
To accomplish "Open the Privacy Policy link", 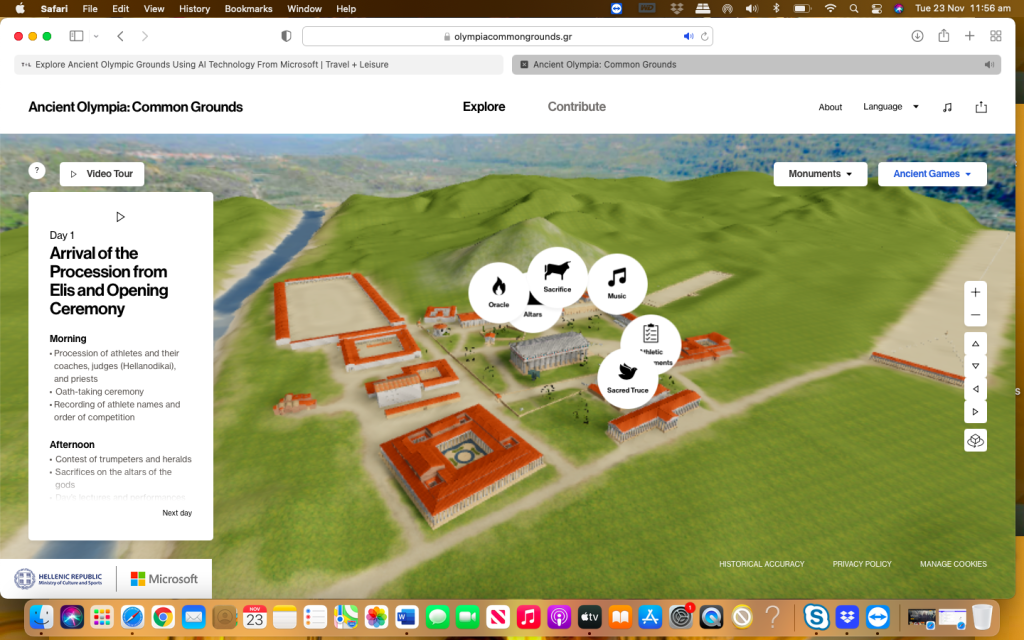I will [862, 564].
